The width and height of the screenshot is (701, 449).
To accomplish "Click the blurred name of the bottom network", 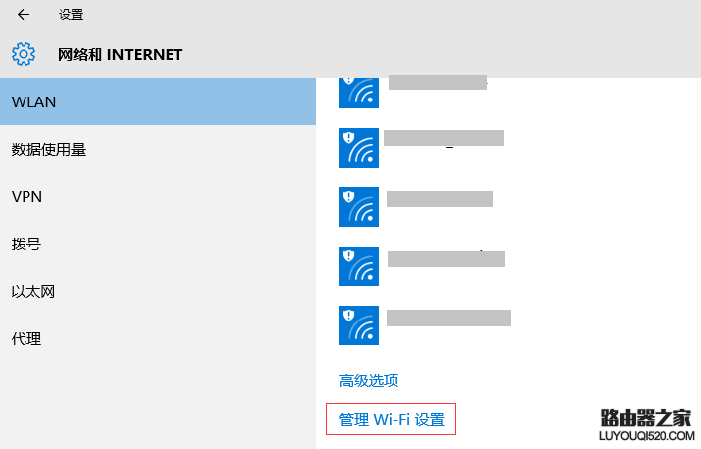I will [x=449, y=318].
